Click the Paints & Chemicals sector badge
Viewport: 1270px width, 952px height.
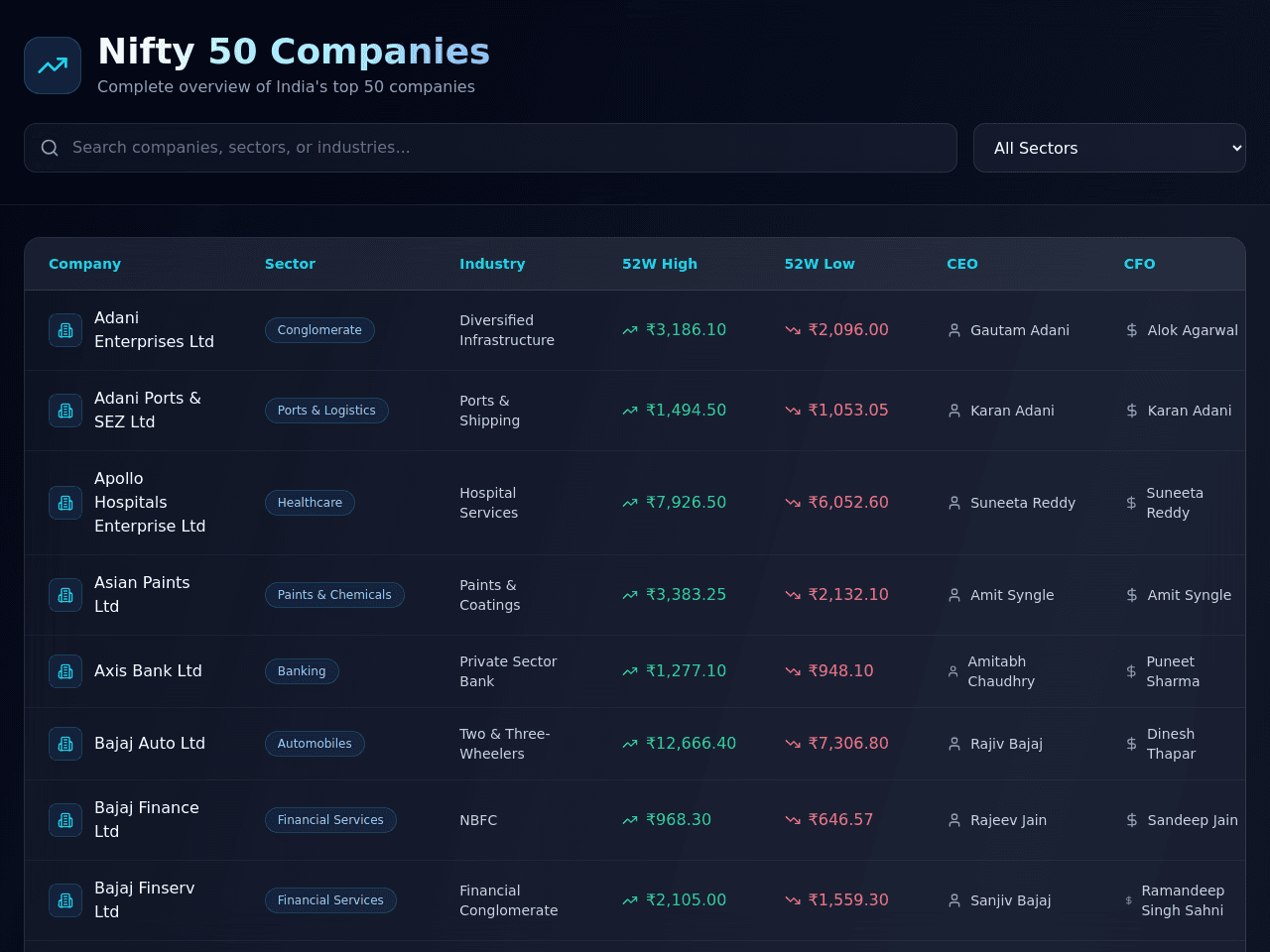pyautogui.click(x=334, y=595)
